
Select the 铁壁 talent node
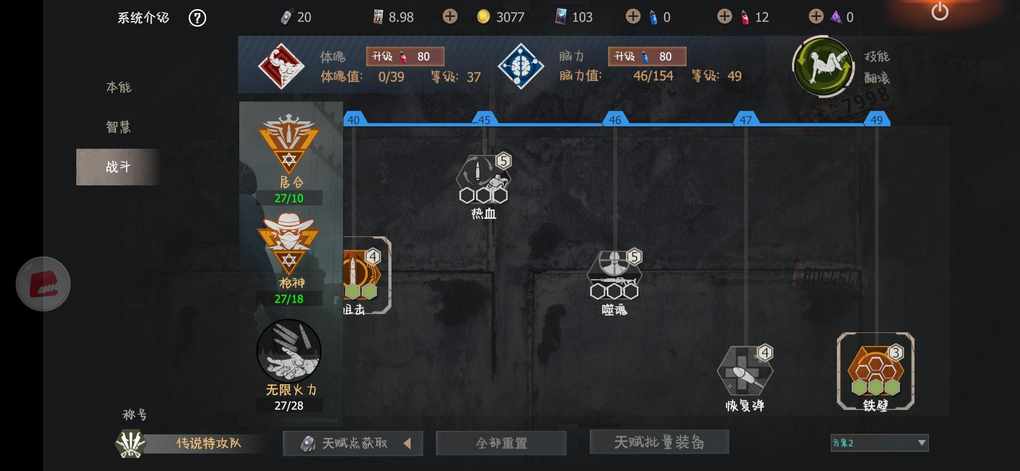(x=876, y=371)
